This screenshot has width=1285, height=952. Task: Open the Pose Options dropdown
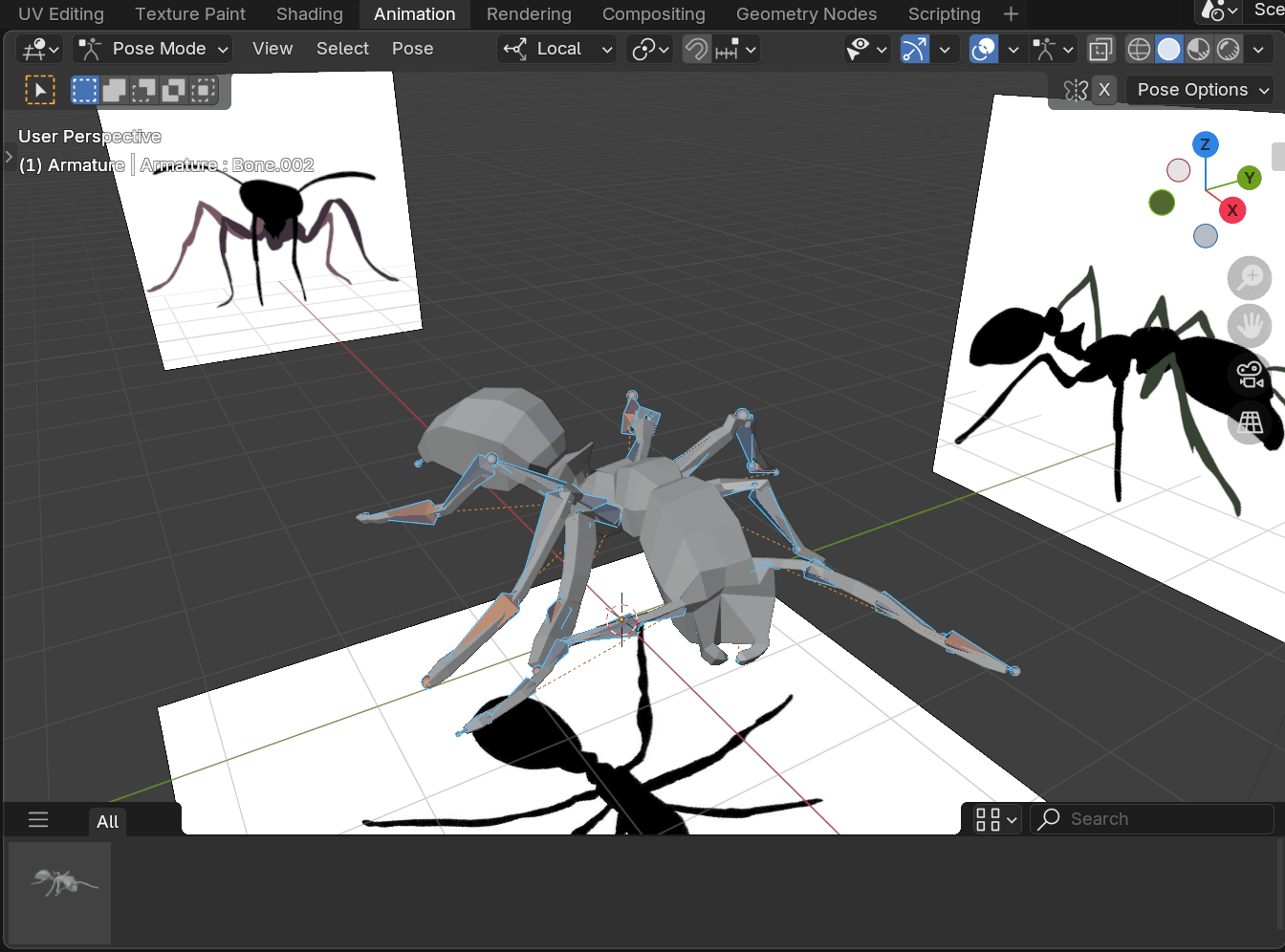coord(1199,89)
